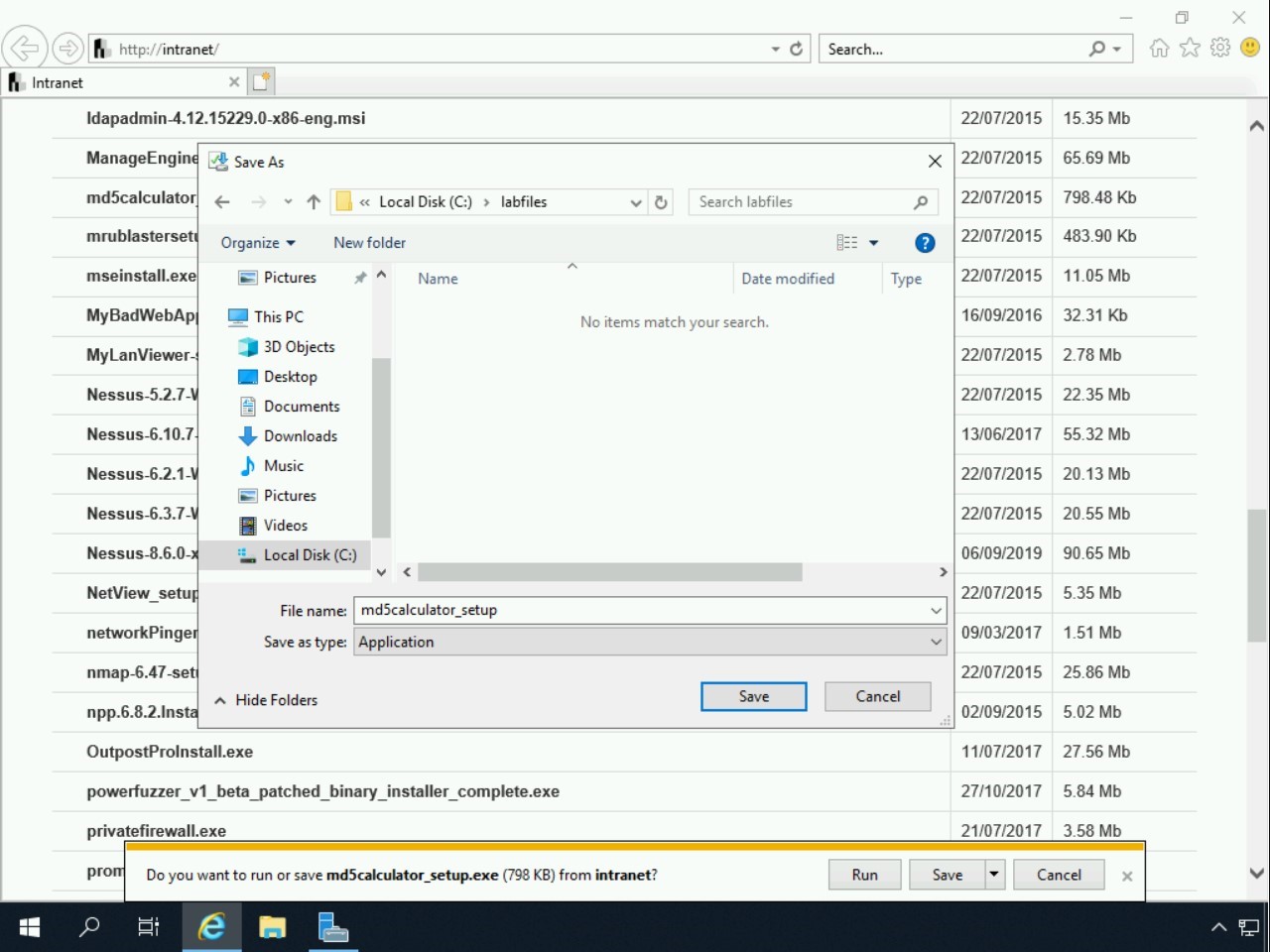Image resolution: width=1270 pixels, height=952 pixels.
Task: Open browser Favorites star icon
Action: (1190, 48)
